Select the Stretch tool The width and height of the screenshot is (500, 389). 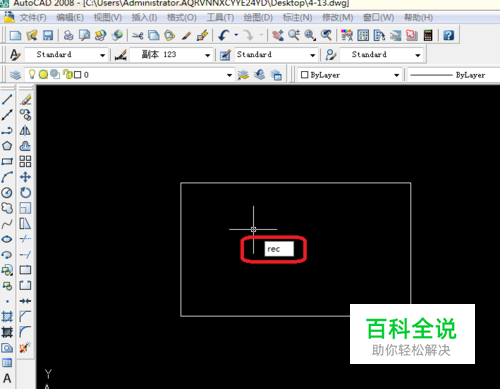25,224
